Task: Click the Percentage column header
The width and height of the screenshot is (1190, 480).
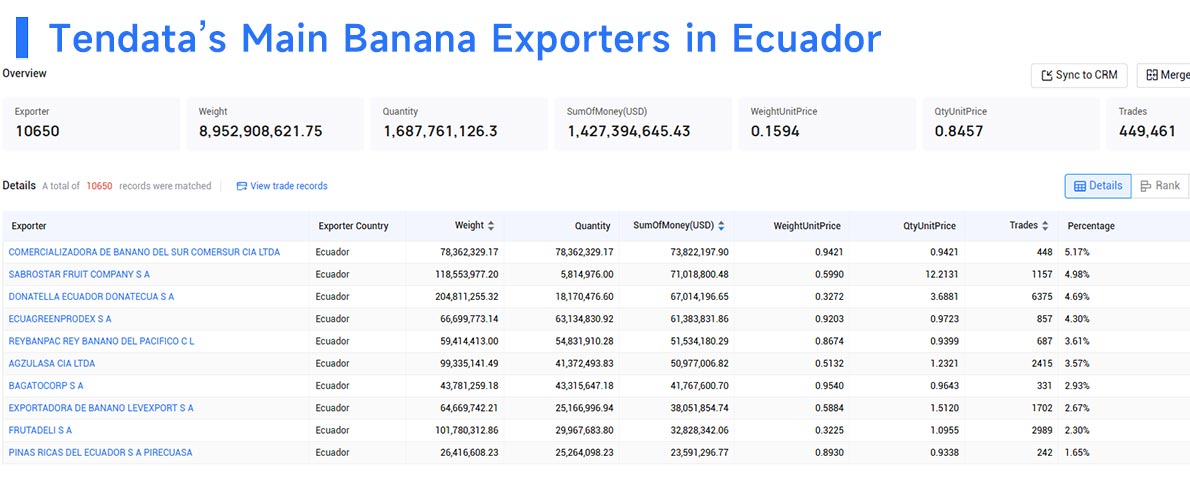Action: click(x=1091, y=226)
